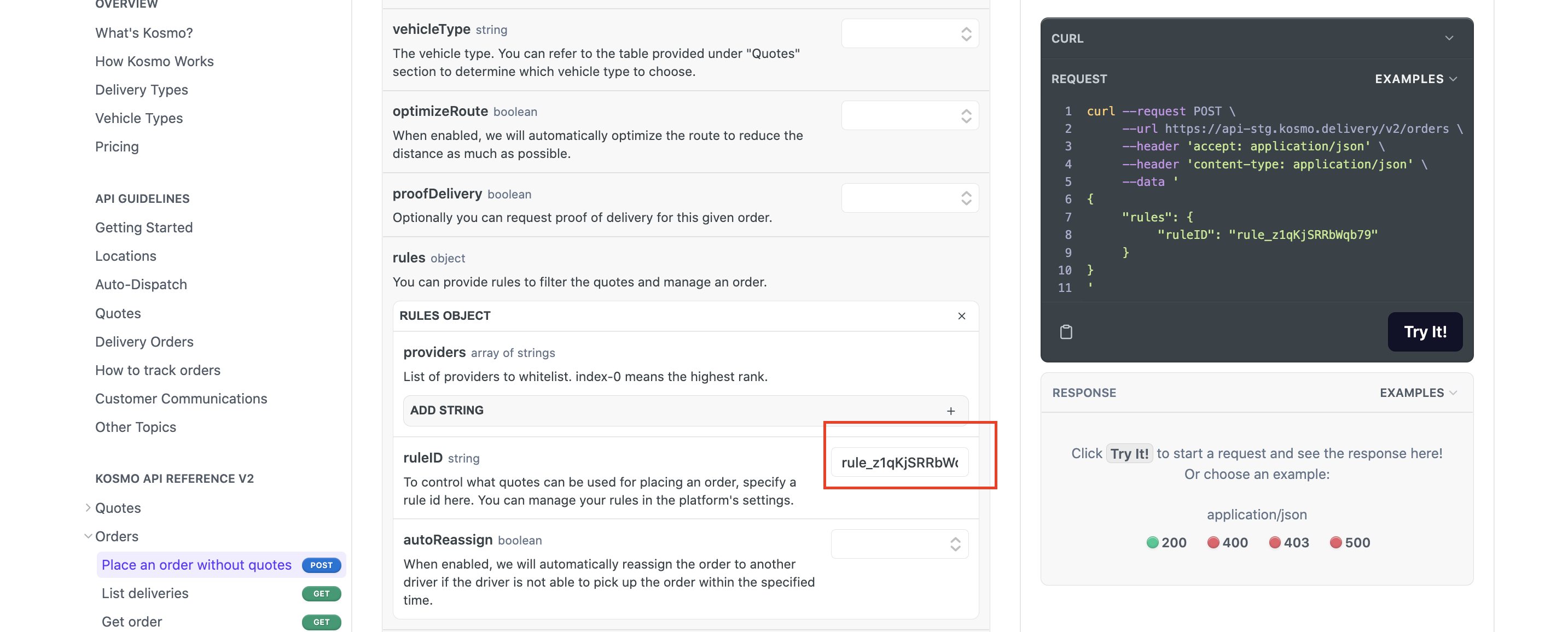Open the Request Examples dropdown

pyautogui.click(x=1415, y=79)
